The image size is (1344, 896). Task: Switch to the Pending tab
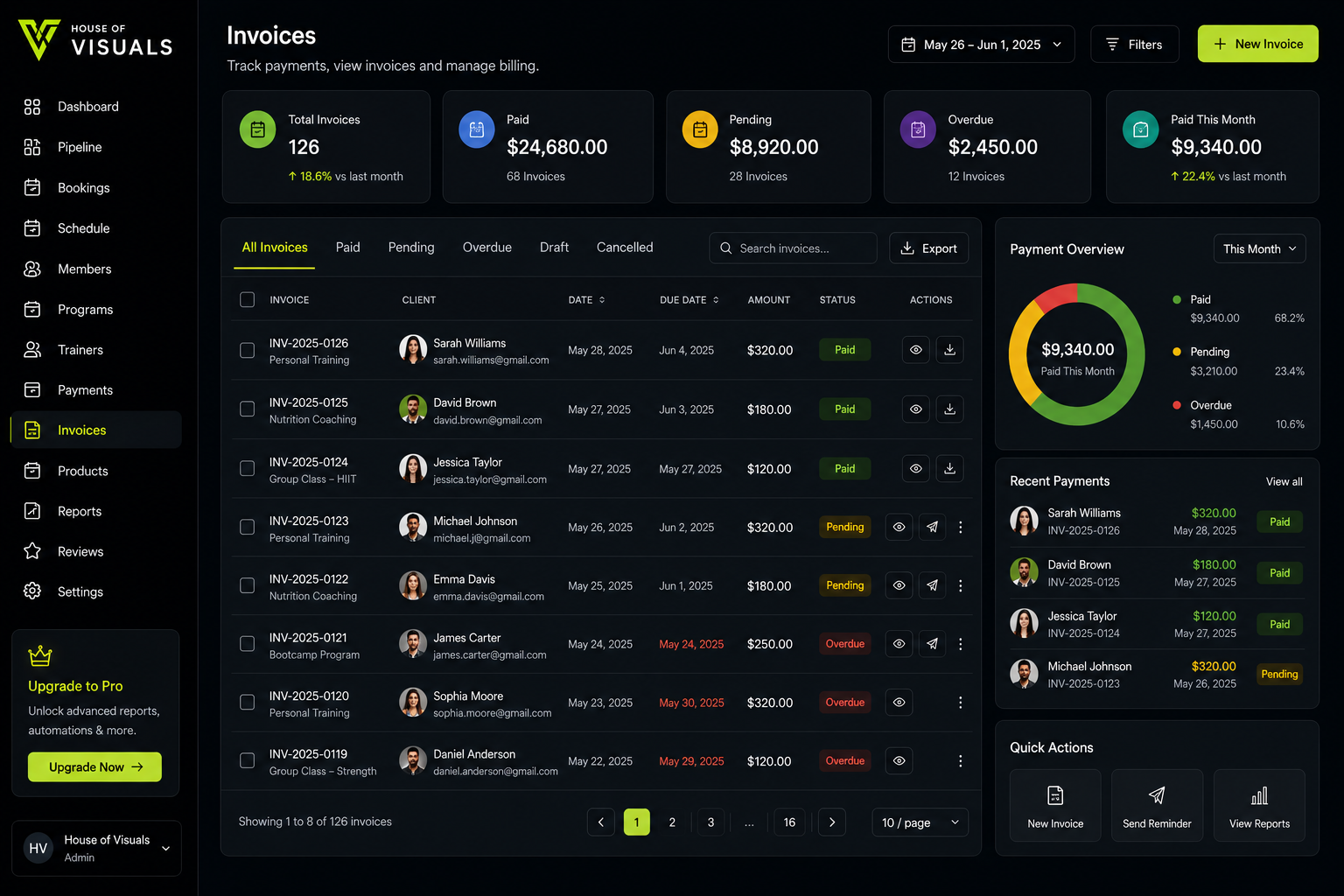(x=411, y=248)
